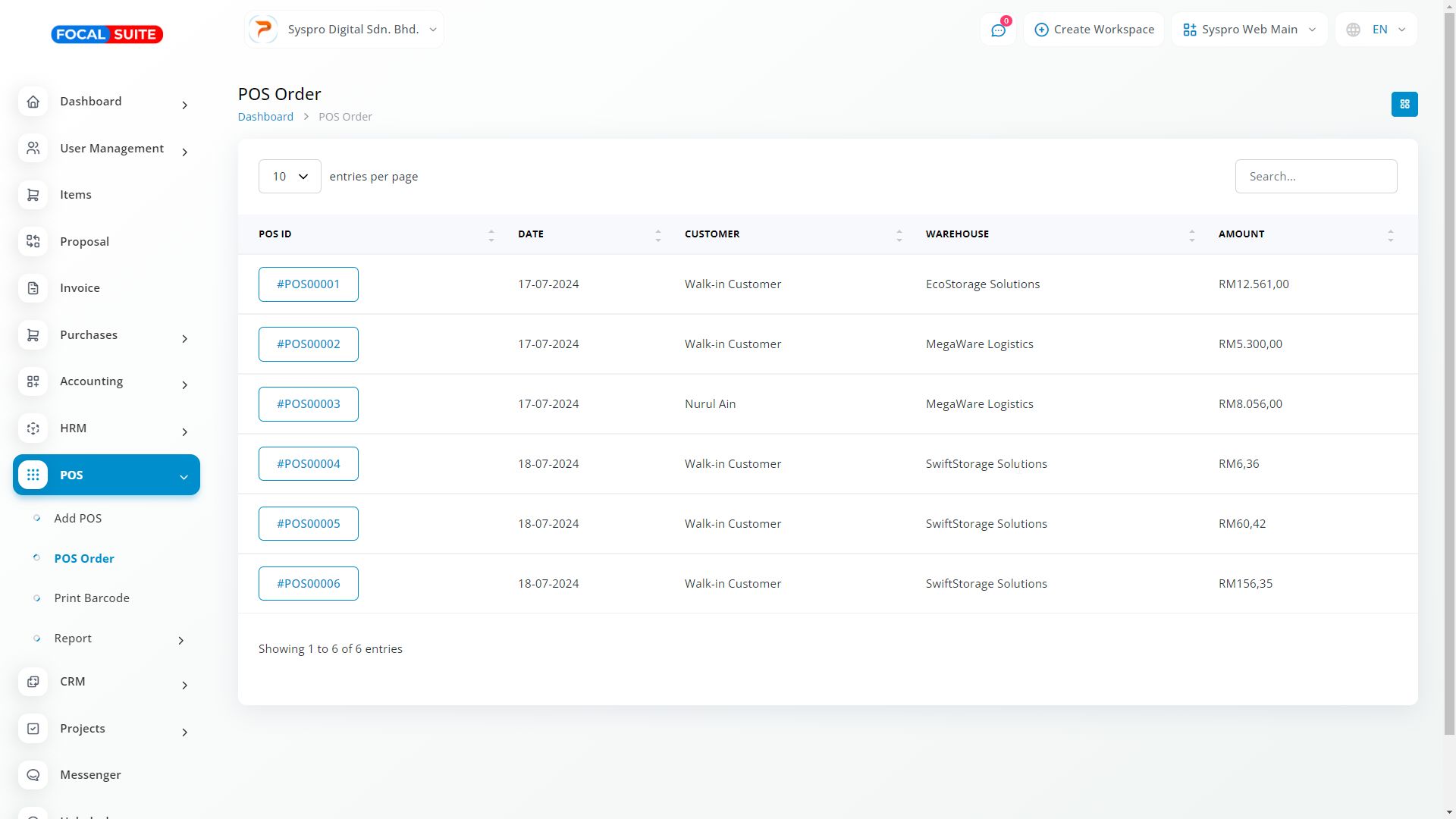Click the FOCAL SUITE logo

coord(107,34)
